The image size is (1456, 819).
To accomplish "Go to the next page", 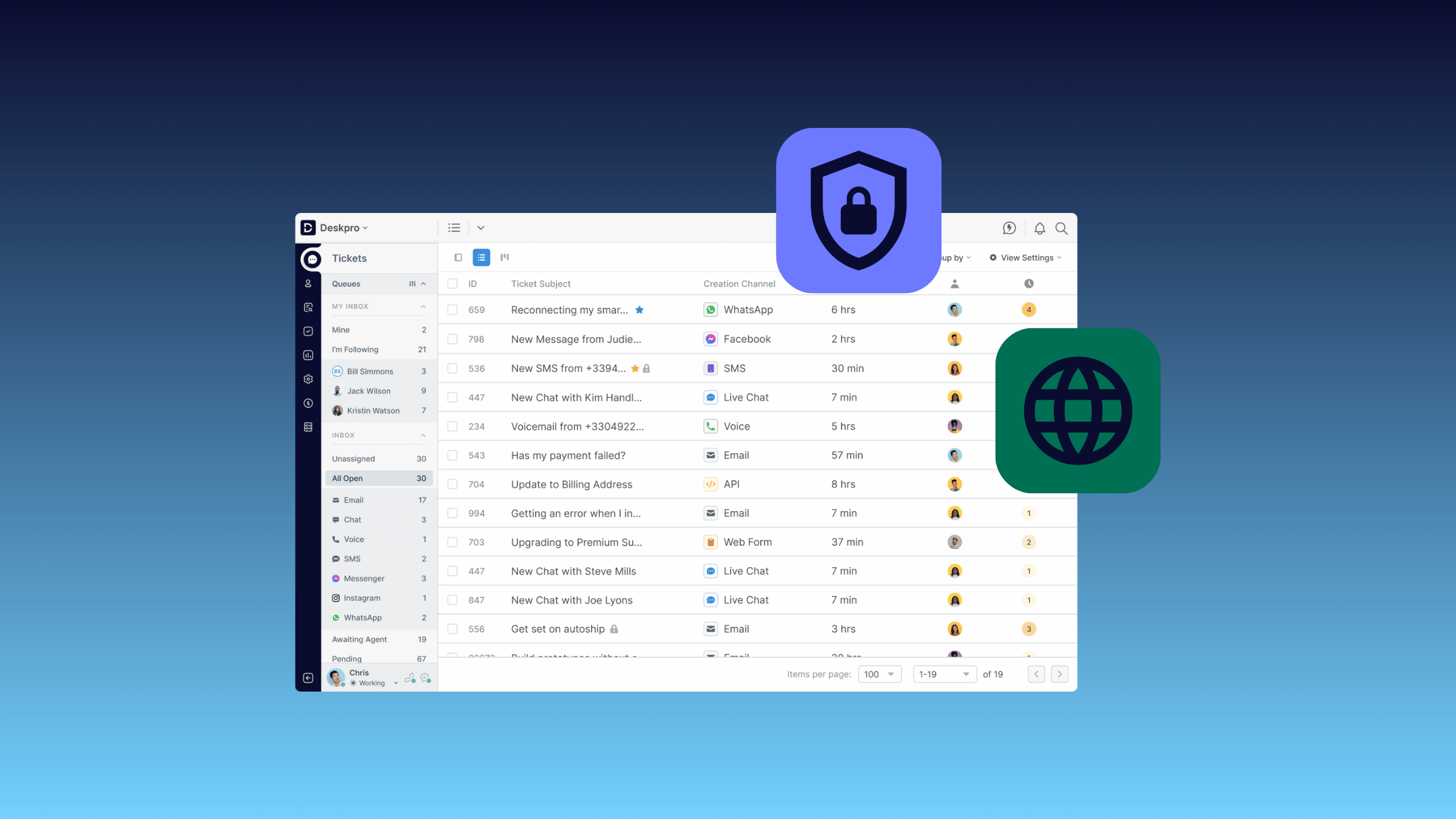I will [1060, 674].
